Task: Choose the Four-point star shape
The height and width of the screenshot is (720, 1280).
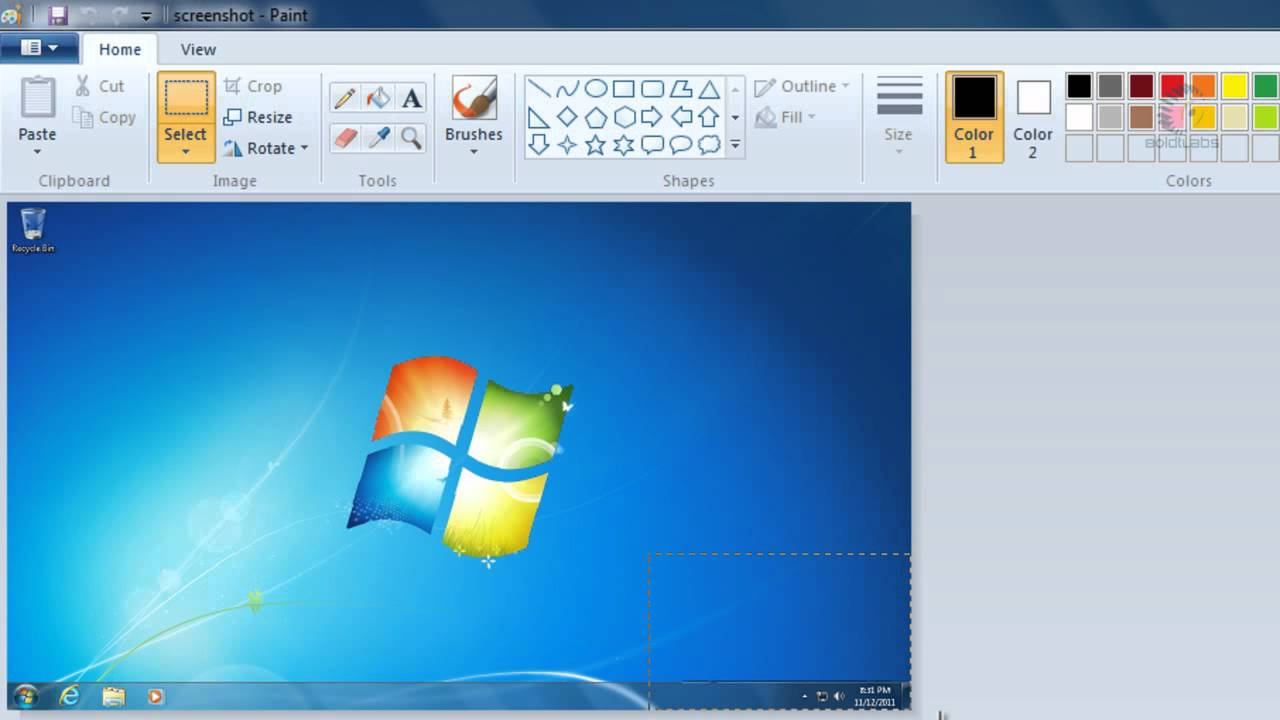Action: (567, 145)
